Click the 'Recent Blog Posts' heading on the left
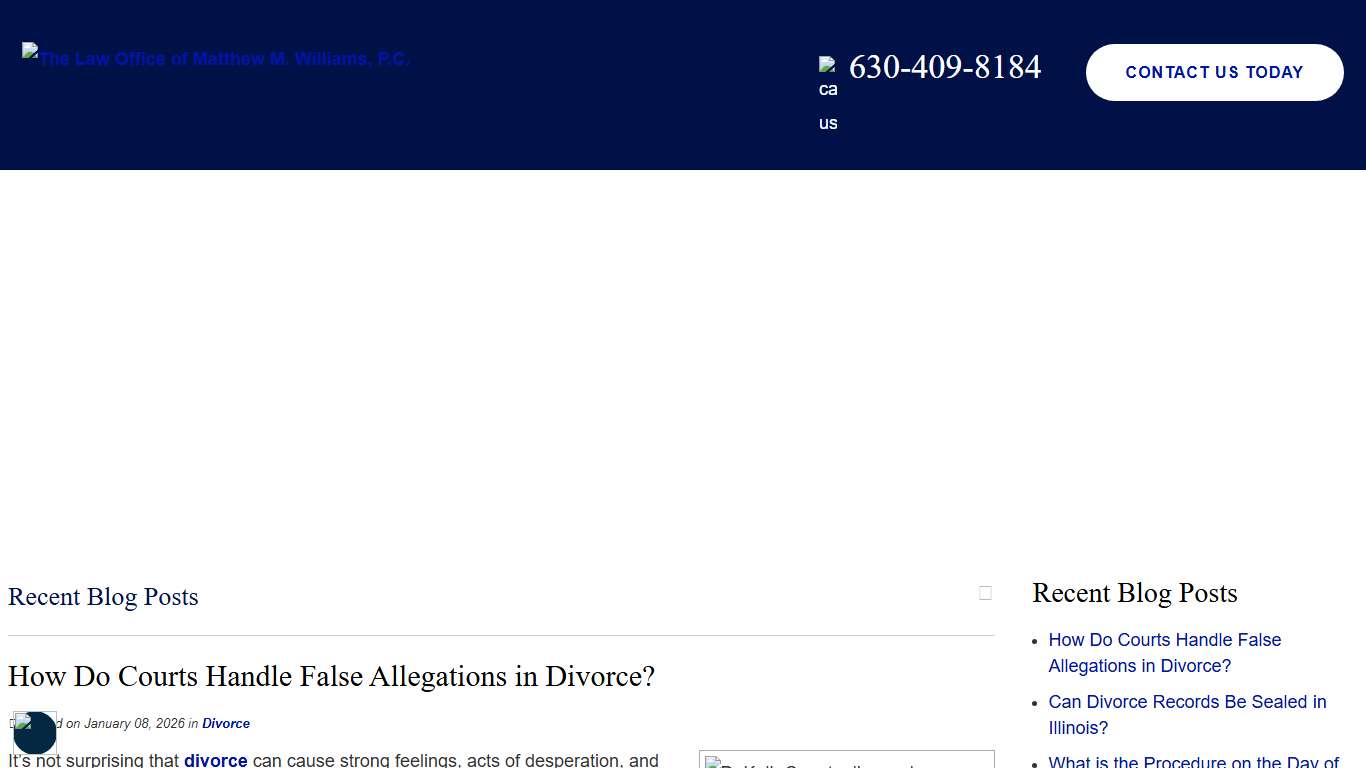The width and height of the screenshot is (1366, 768). (103, 597)
